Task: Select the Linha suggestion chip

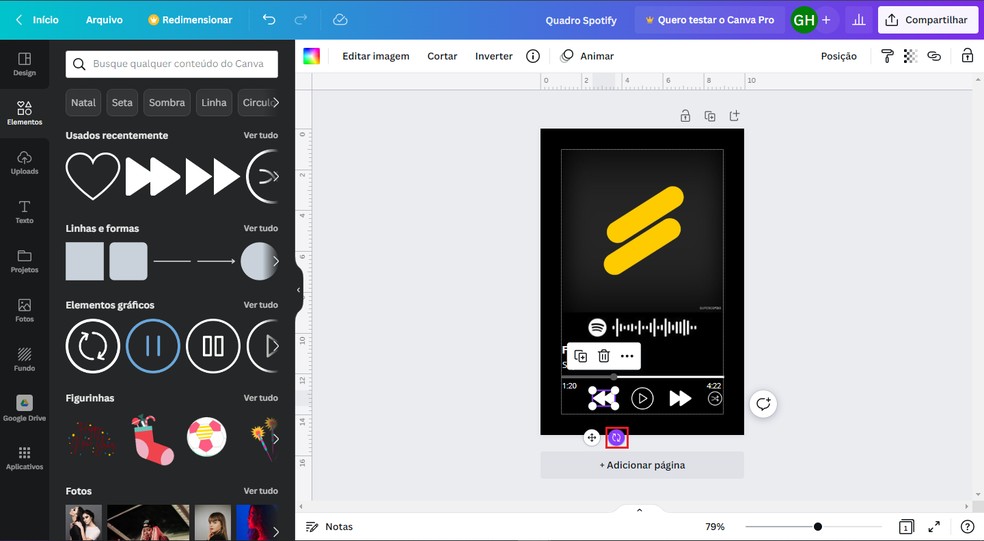Action: click(x=214, y=102)
